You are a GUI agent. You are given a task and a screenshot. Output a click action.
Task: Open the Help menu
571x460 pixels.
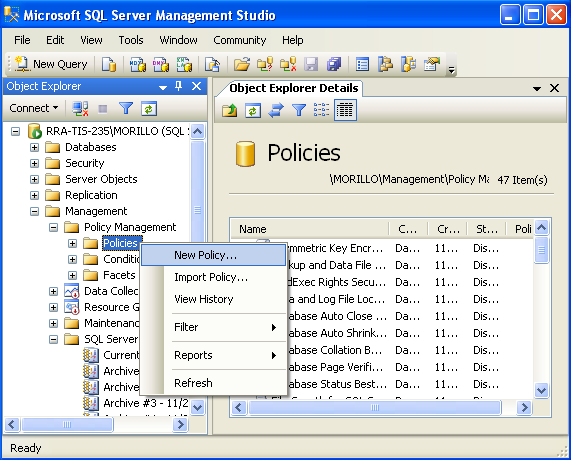[292, 40]
